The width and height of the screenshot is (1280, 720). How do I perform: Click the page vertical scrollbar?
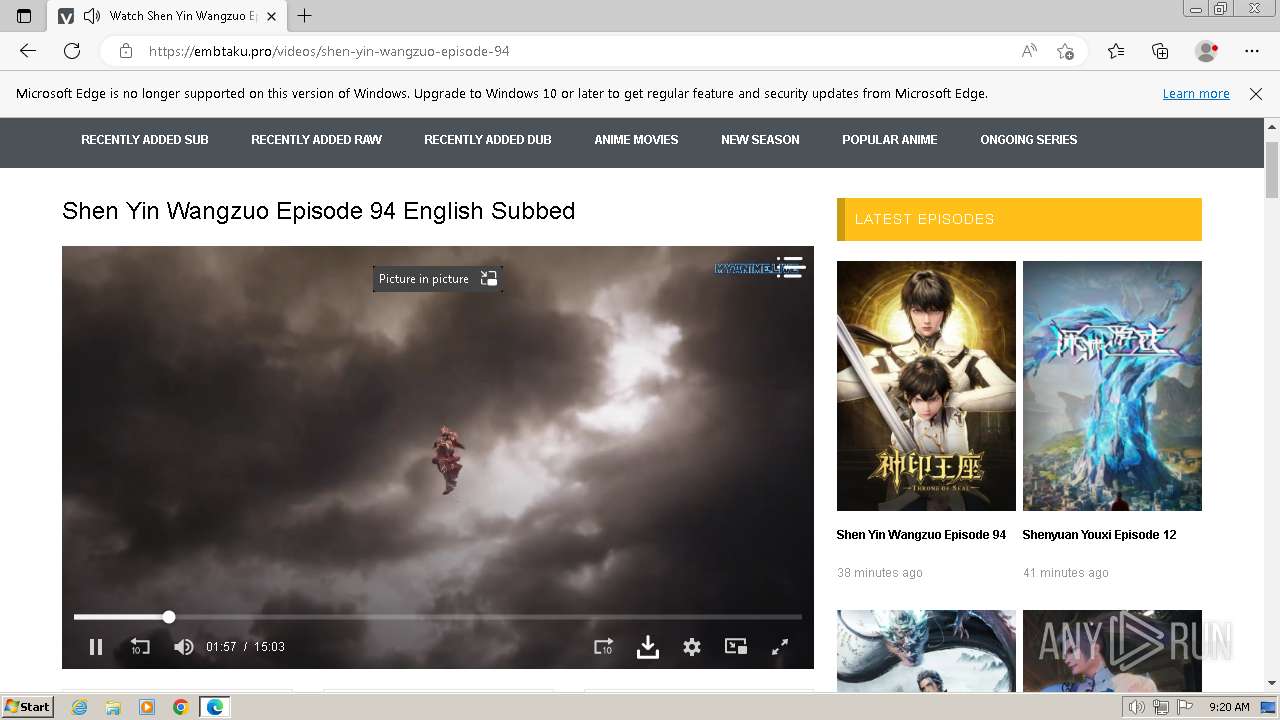1272,170
